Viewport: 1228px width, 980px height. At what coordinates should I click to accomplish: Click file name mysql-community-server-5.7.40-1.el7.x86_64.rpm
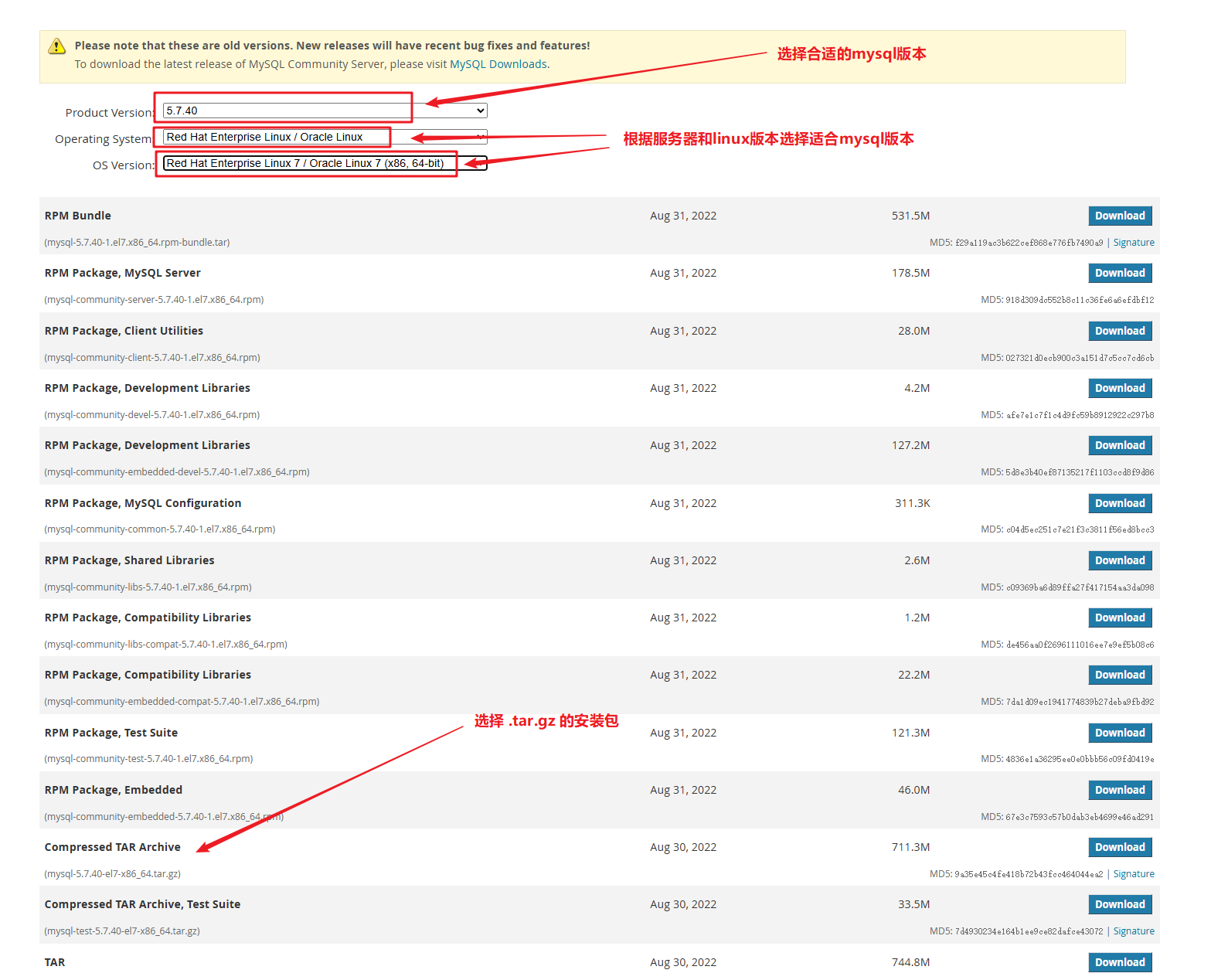click(x=154, y=300)
